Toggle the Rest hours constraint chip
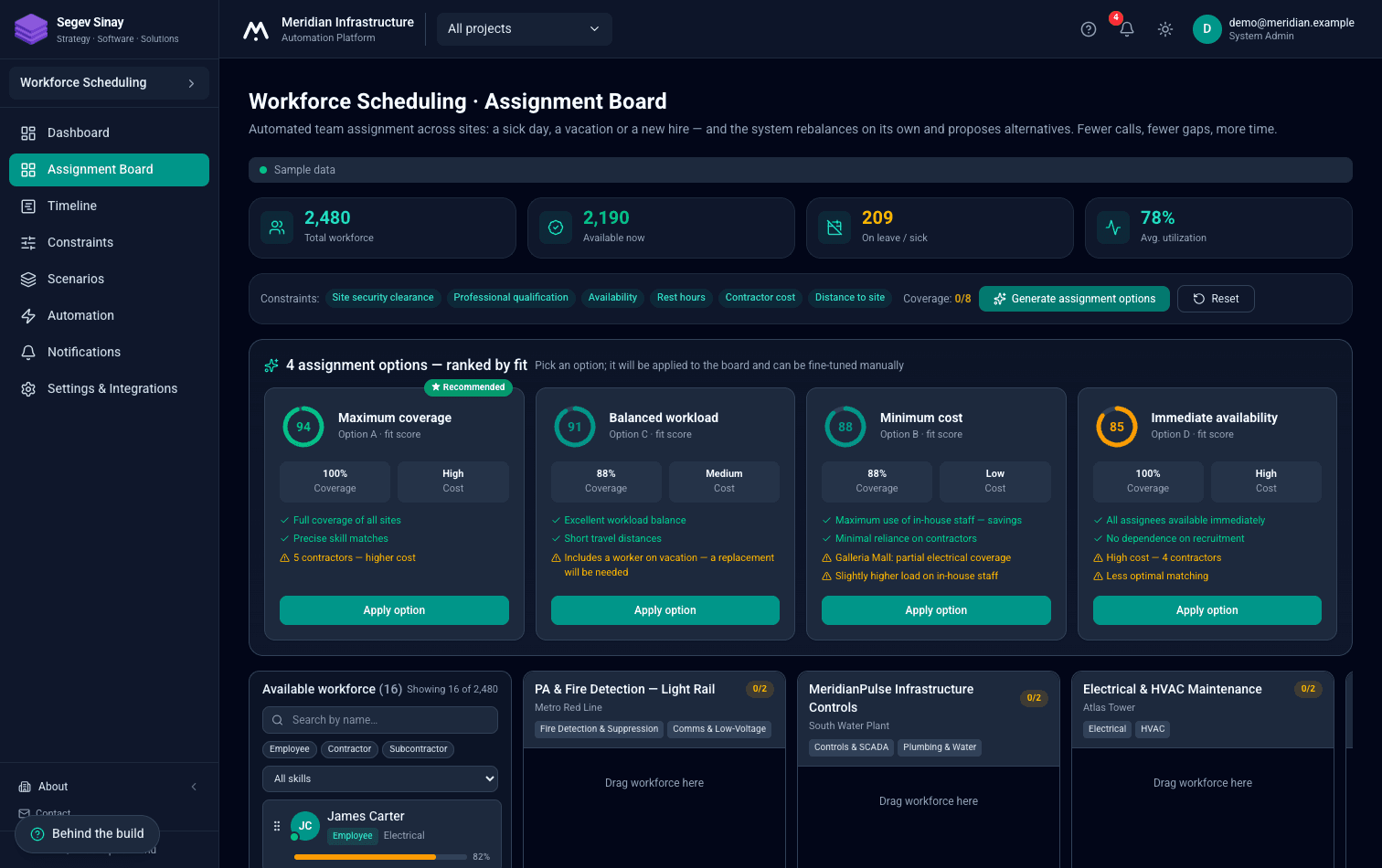 coord(681,298)
